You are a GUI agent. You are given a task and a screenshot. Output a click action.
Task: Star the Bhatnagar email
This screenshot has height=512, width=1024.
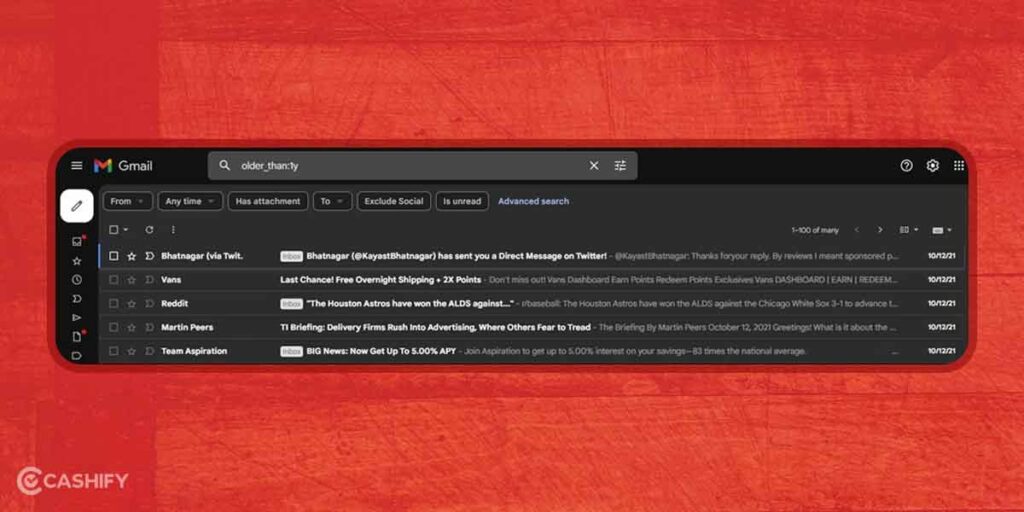[131, 256]
